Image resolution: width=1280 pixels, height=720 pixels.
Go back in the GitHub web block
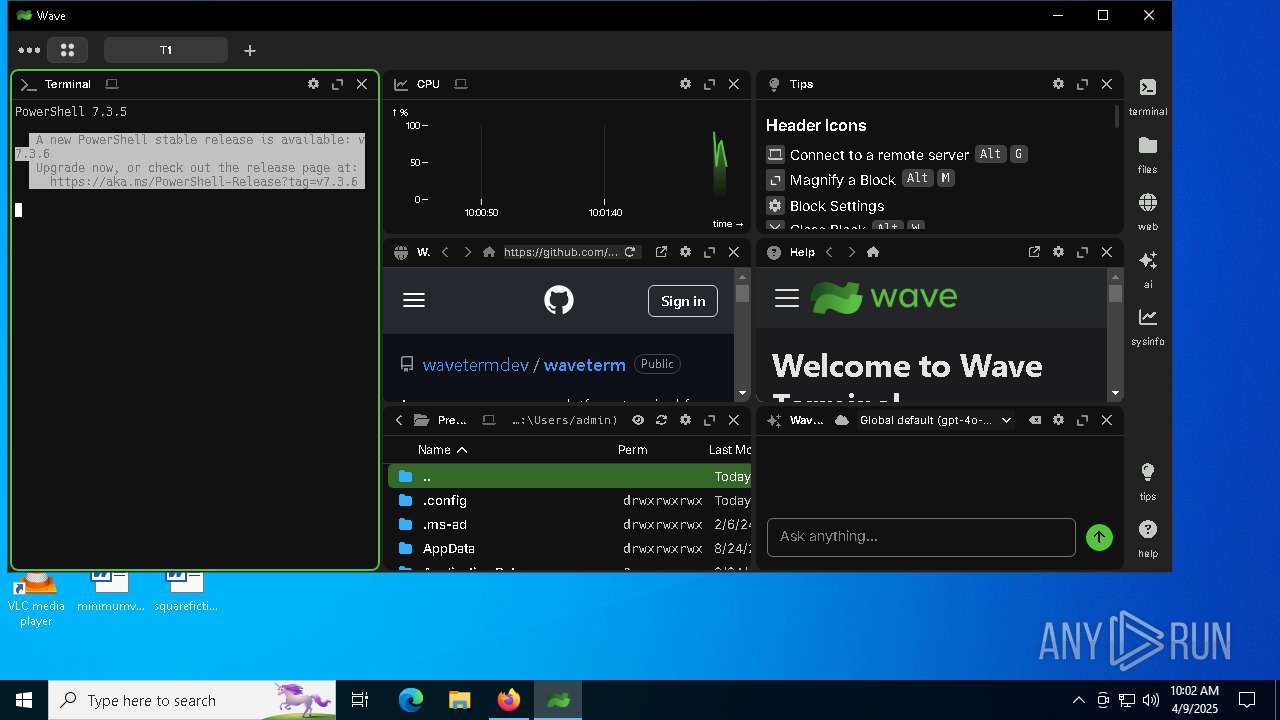(445, 252)
